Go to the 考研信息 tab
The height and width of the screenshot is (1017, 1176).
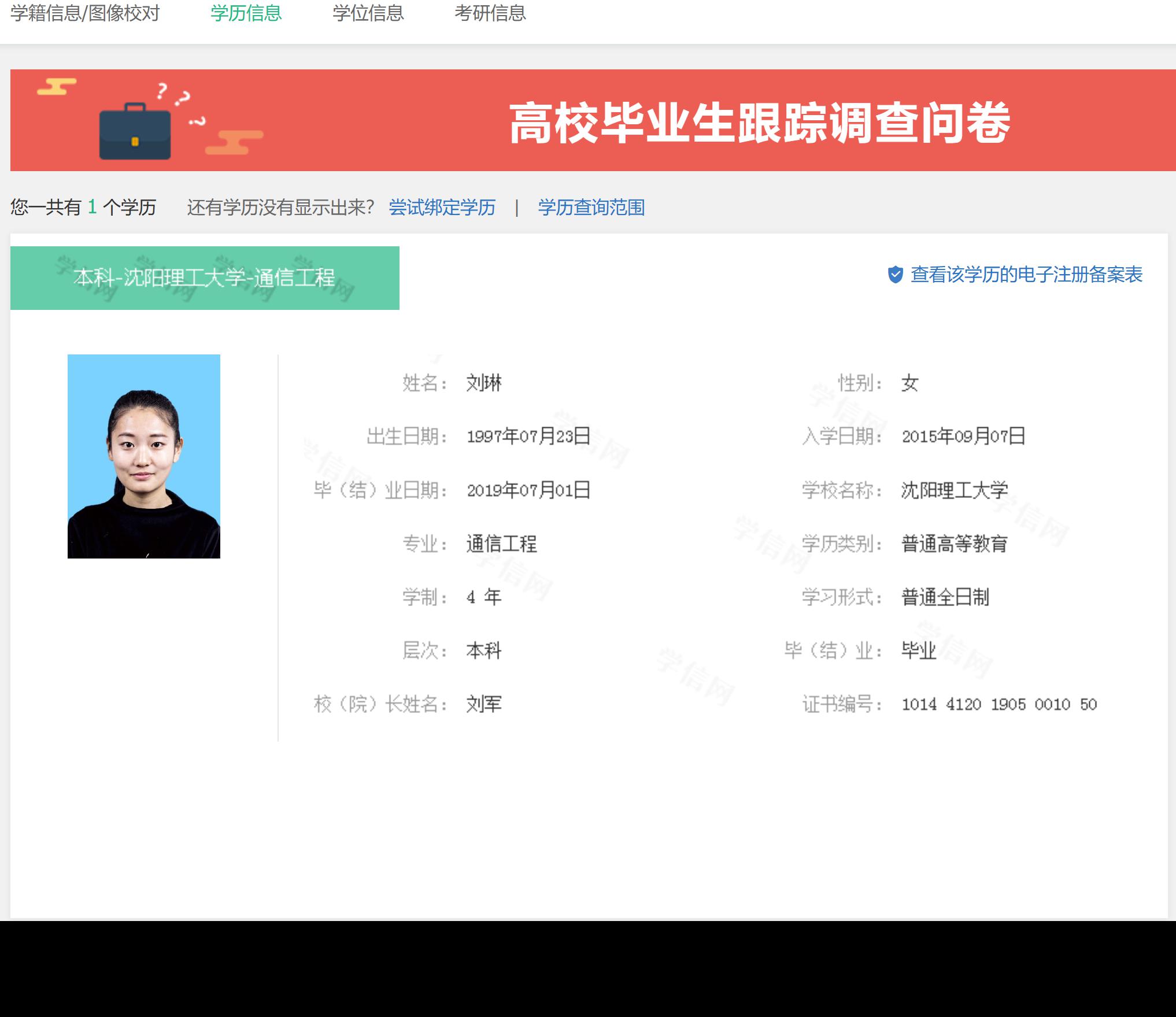(490, 13)
